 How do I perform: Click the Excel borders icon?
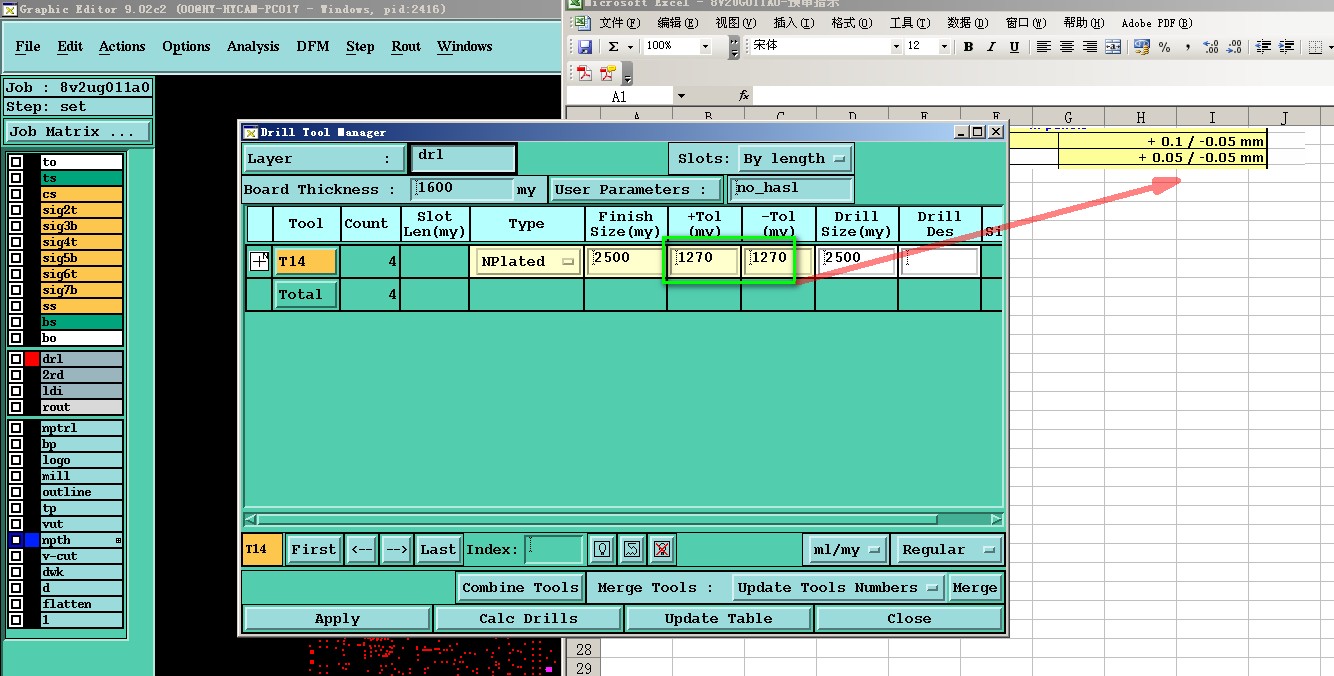1314,46
